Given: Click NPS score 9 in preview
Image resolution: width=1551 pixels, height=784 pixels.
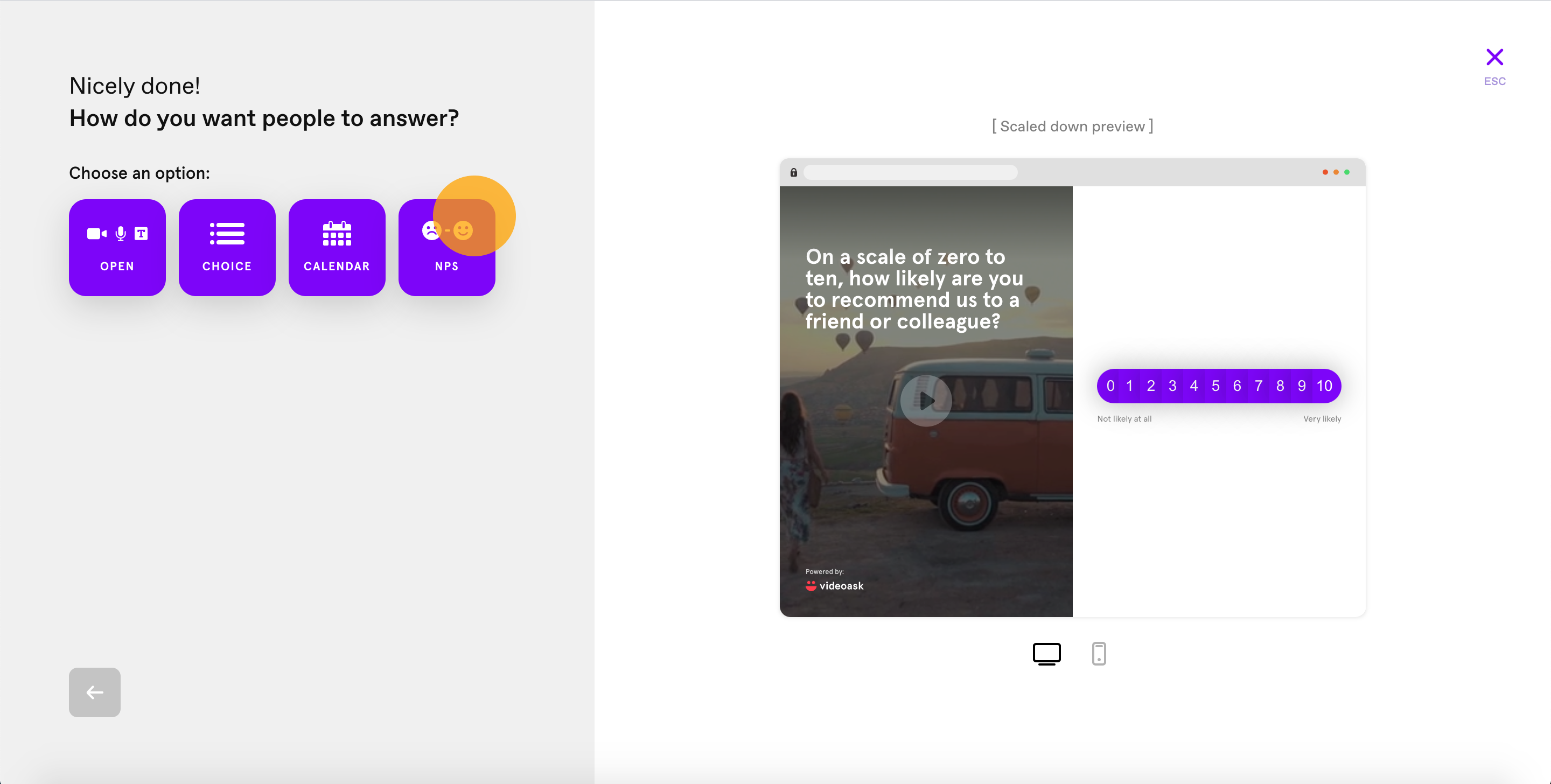Looking at the screenshot, I should tap(1302, 386).
